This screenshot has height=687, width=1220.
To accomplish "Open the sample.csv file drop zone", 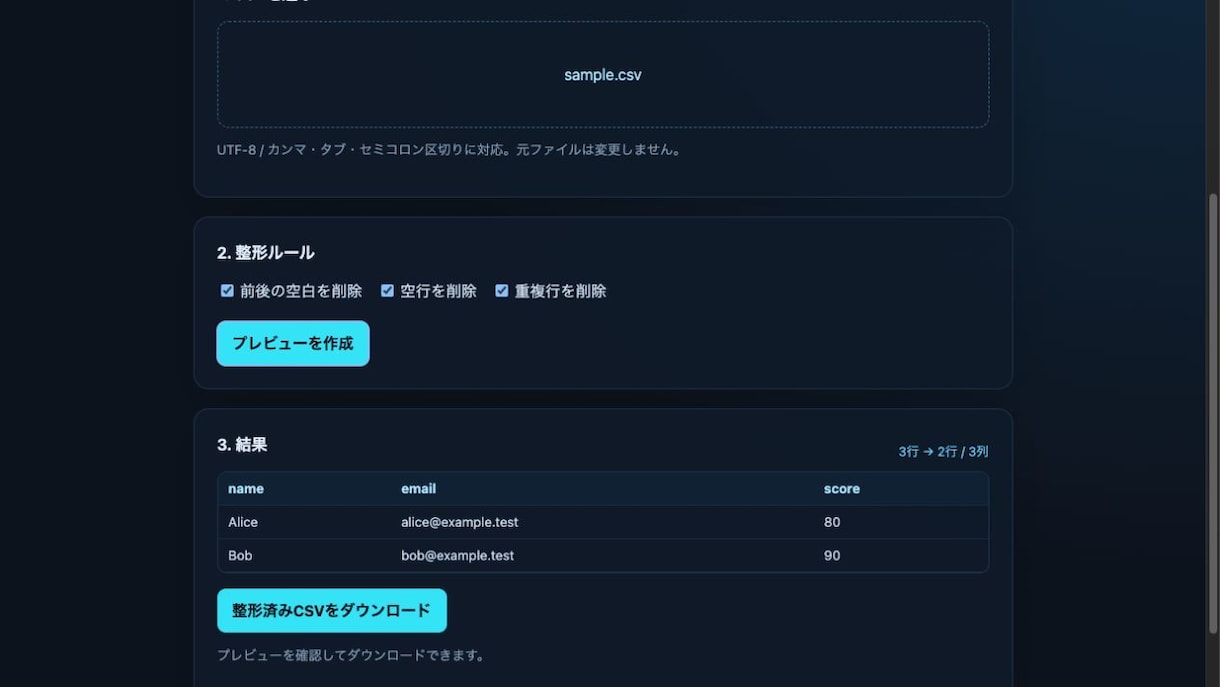I will pyautogui.click(x=603, y=75).
